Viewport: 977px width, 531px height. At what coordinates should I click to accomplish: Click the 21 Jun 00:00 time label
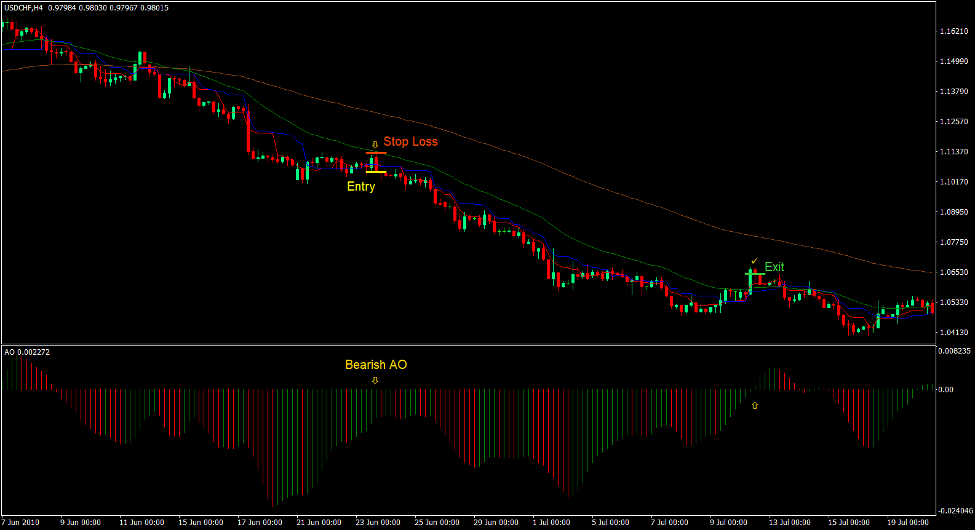pos(319,522)
